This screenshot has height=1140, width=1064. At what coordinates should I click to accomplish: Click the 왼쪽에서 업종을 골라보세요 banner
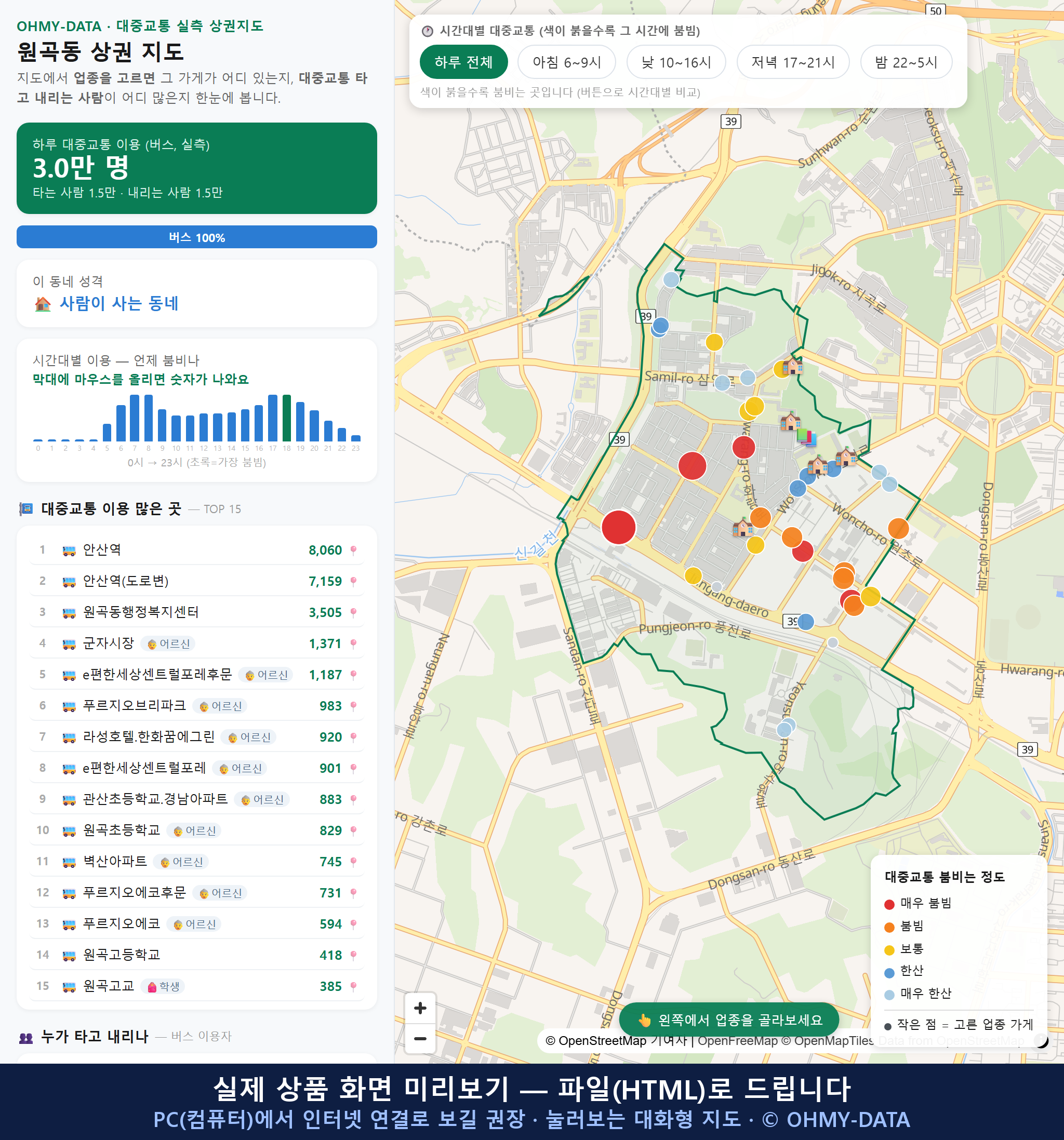click(x=728, y=1020)
